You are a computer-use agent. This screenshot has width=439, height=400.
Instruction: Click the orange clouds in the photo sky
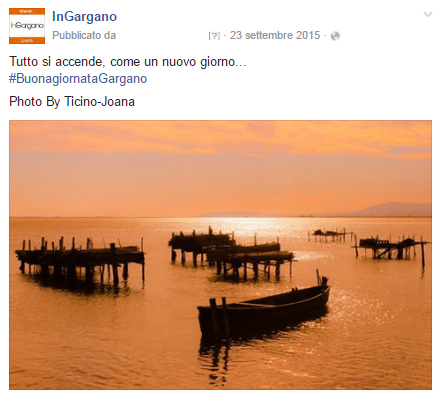click(x=220, y=138)
